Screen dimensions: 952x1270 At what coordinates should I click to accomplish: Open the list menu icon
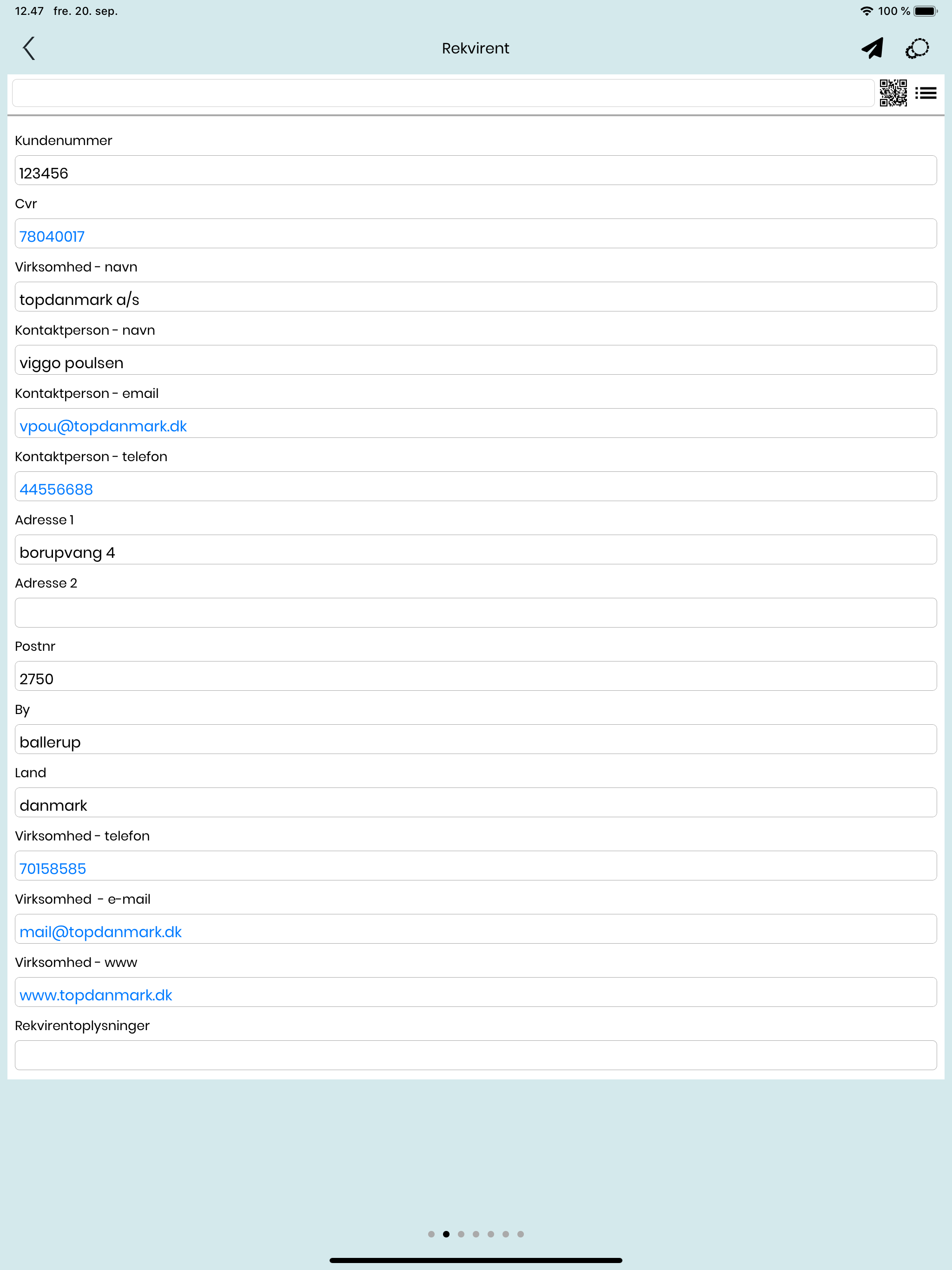[x=926, y=93]
